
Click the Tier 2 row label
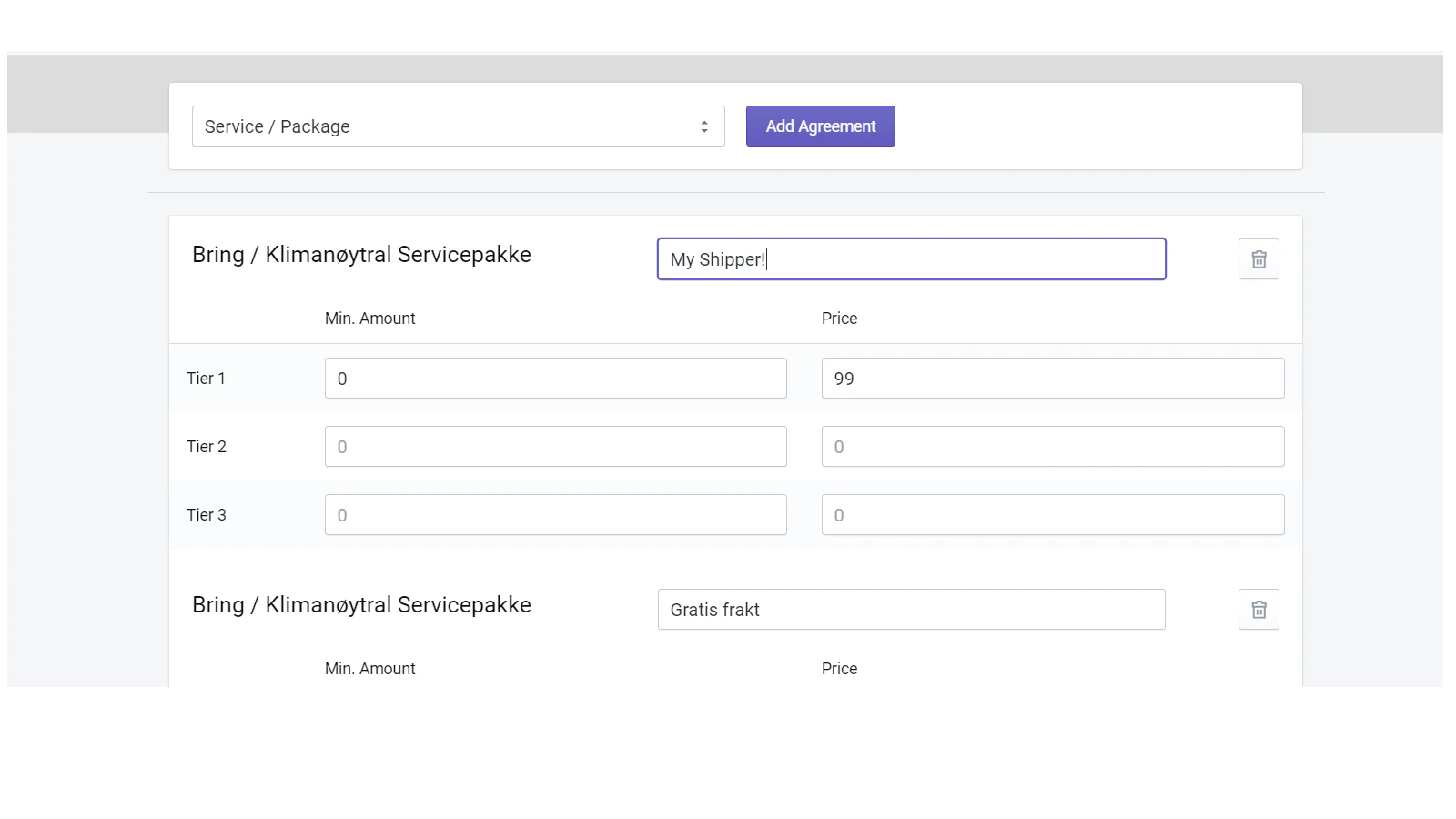[x=207, y=447]
